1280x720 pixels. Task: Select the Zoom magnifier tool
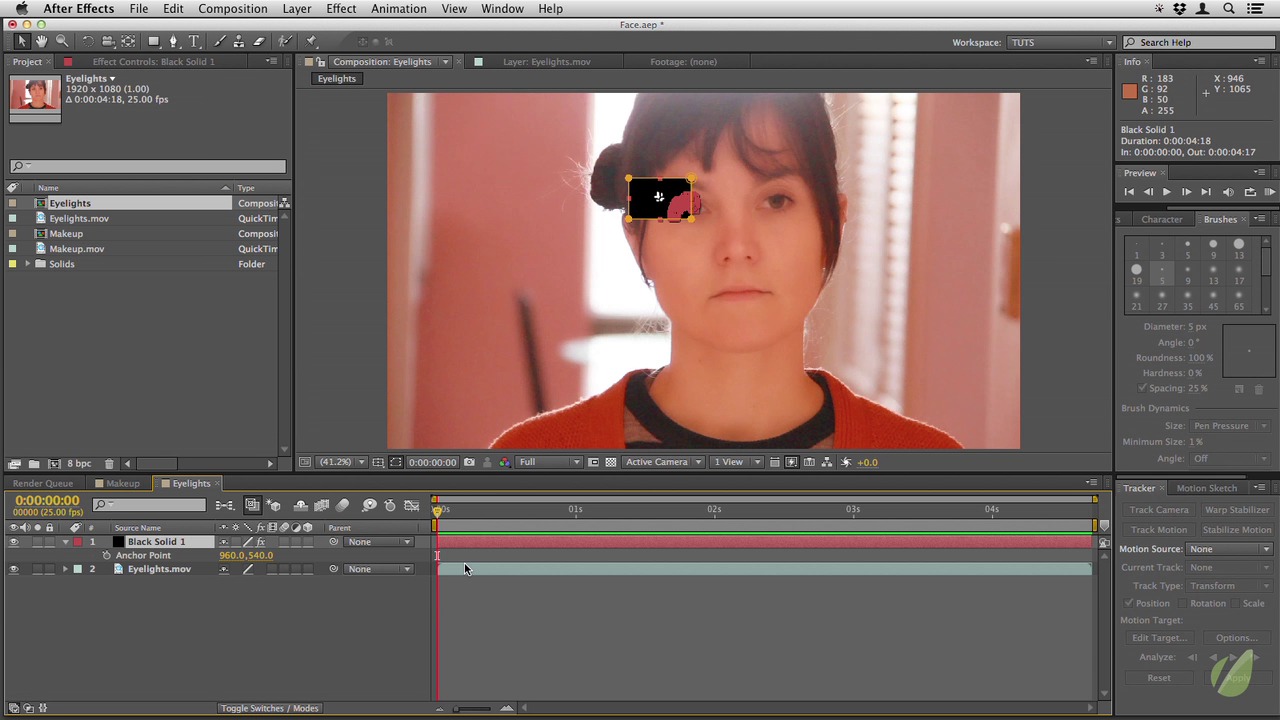tap(62, 41)
